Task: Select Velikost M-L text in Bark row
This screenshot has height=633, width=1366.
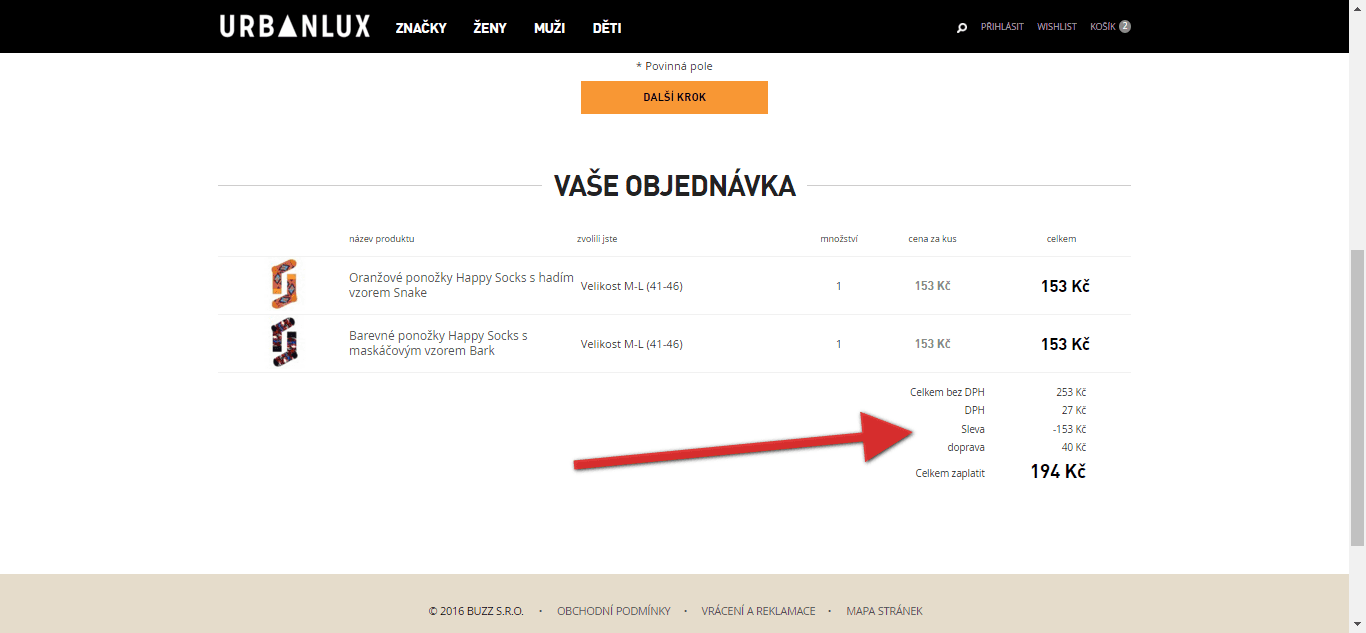Action: tap(632, 344)
